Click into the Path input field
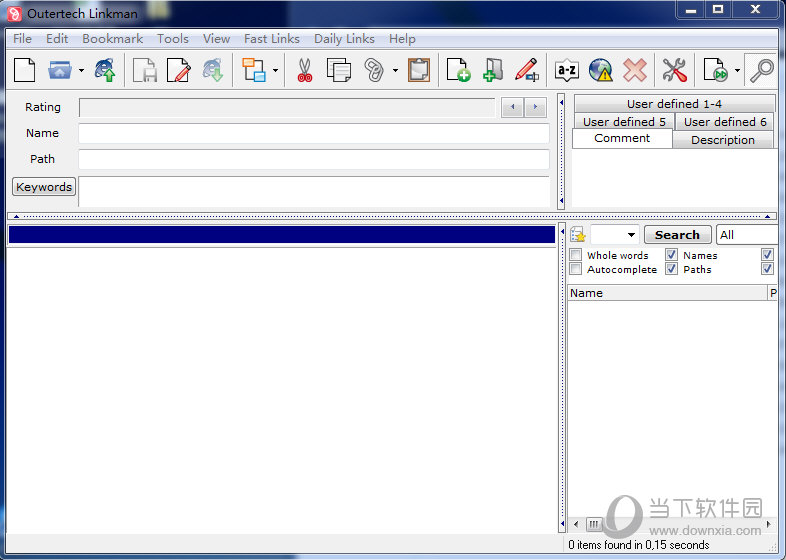Image resolution: width=786 pixels, height=560 pixels. tap(314, 159)
